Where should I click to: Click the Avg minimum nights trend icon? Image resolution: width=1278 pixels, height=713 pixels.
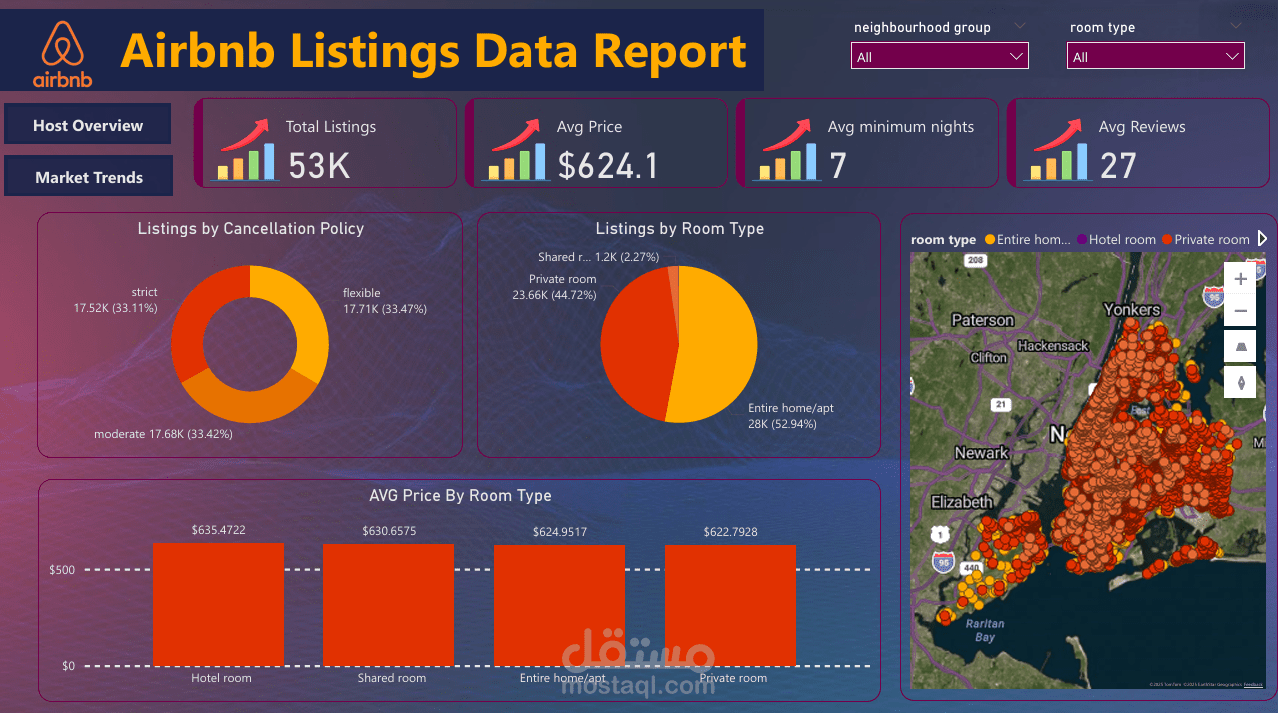(788, 148)
